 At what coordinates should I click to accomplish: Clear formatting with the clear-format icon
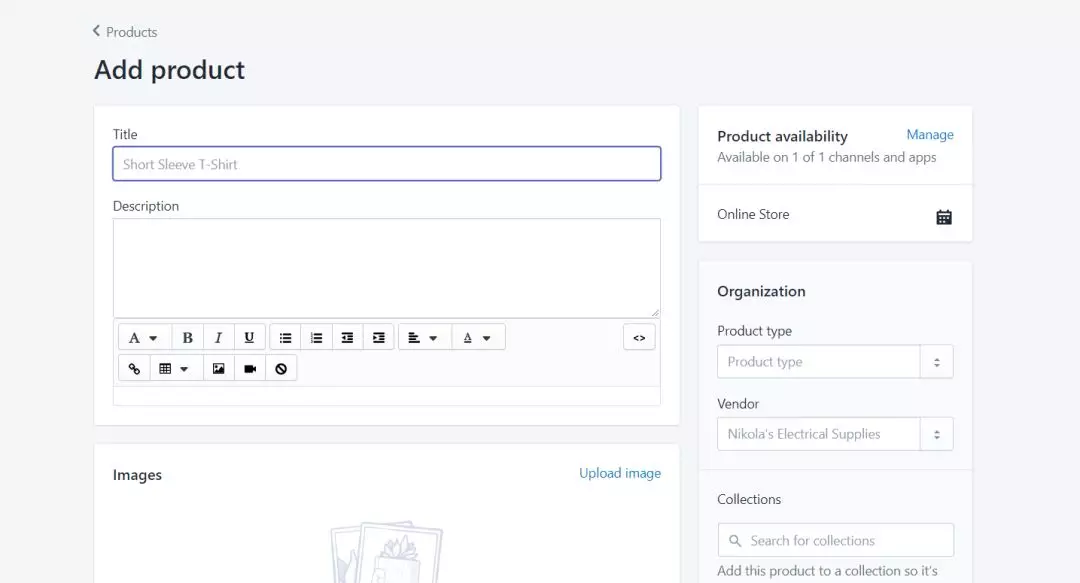click(281, 367)
